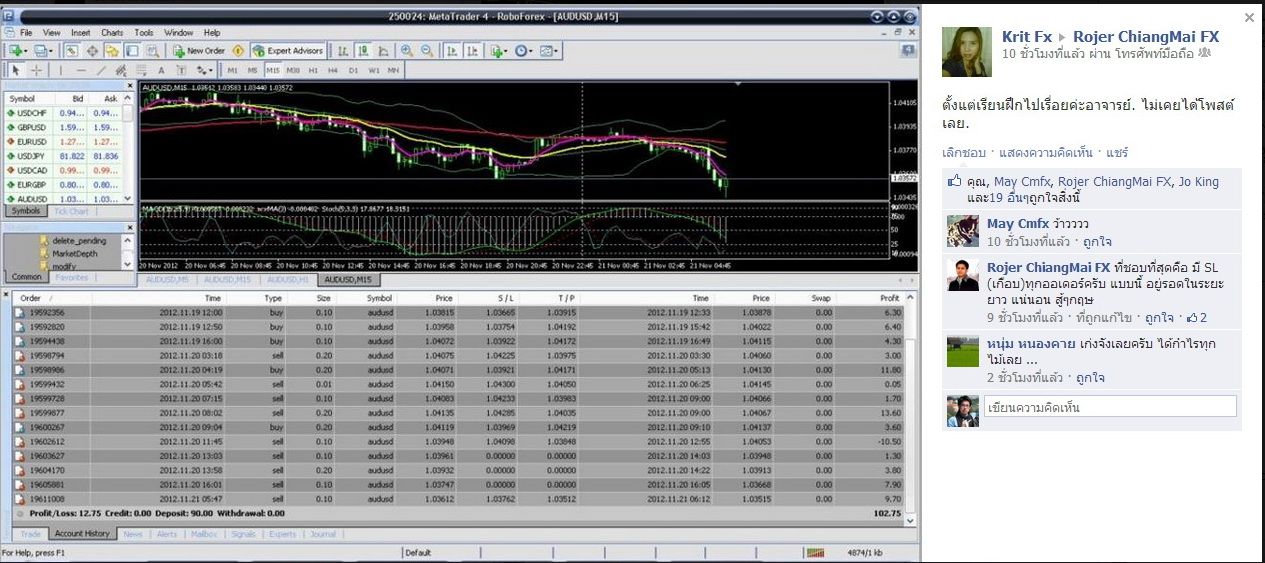Switch to D1 timeframe
The height and width of the screenshot is (563, 1265).
click(353, 70)
